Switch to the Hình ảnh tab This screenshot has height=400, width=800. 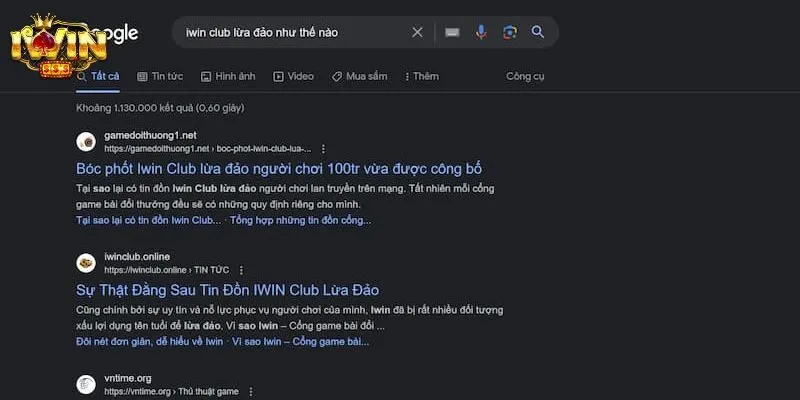(x=228, y=76)
